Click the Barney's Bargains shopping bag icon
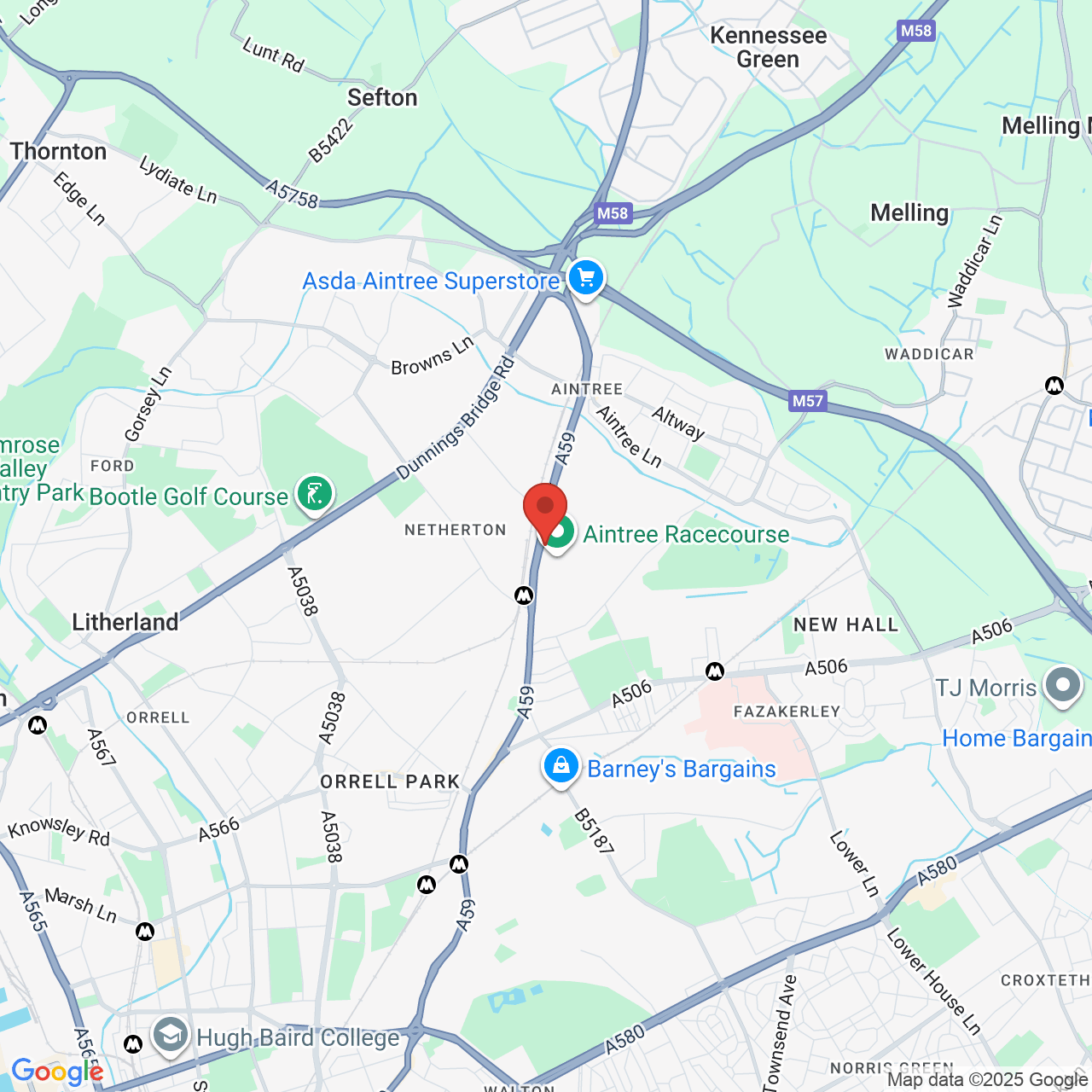The height and width of the screenshot is (1092, 1092). [x=561, y=767]
